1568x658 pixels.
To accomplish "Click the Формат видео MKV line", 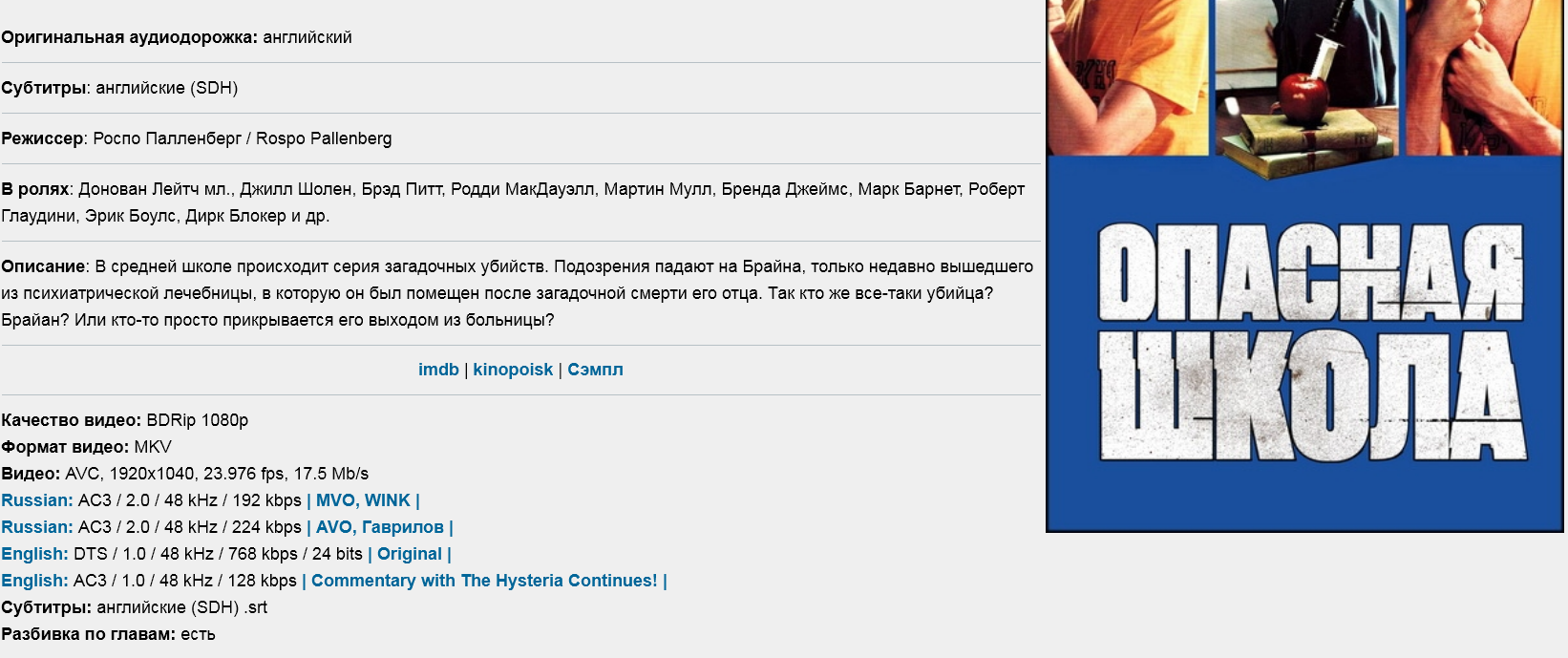I will pyautogui.click(x=87, y=447).
